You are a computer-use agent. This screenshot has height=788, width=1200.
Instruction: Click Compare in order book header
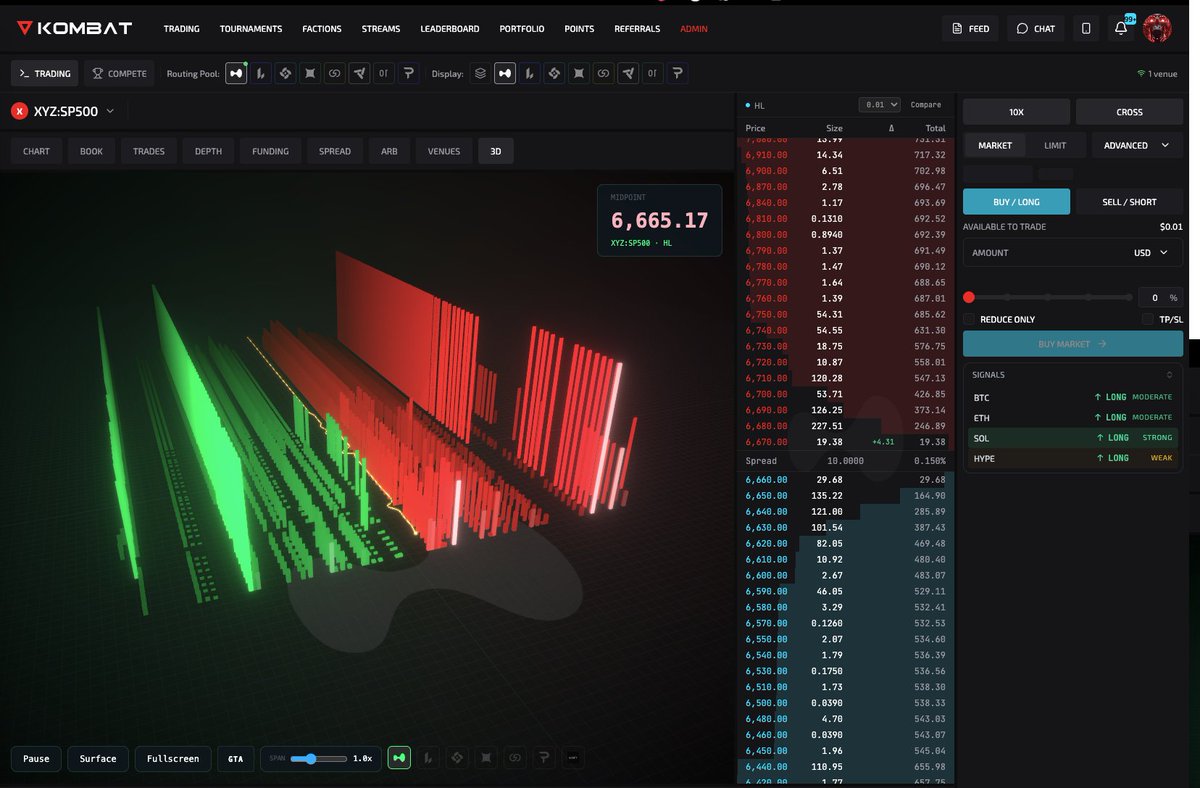point(925,104)
